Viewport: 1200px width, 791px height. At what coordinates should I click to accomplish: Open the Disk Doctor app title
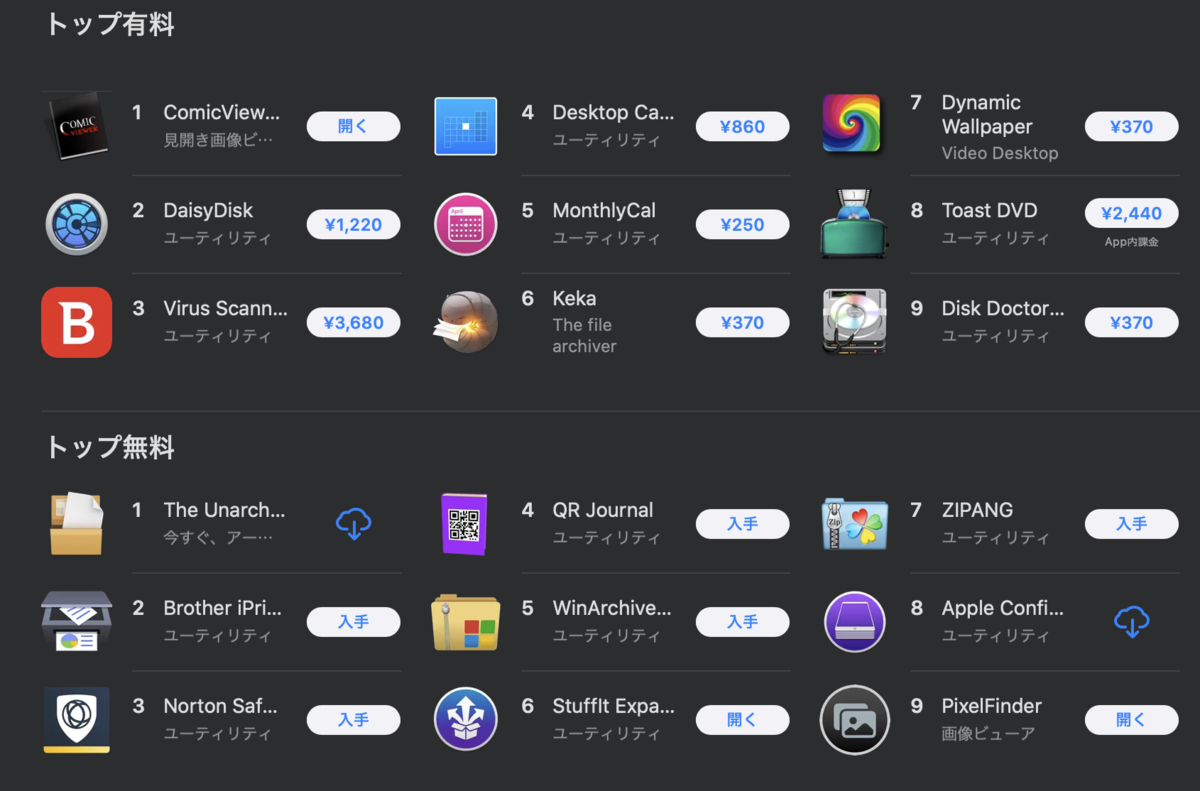pyautogui.click(x=1003, y=308)
